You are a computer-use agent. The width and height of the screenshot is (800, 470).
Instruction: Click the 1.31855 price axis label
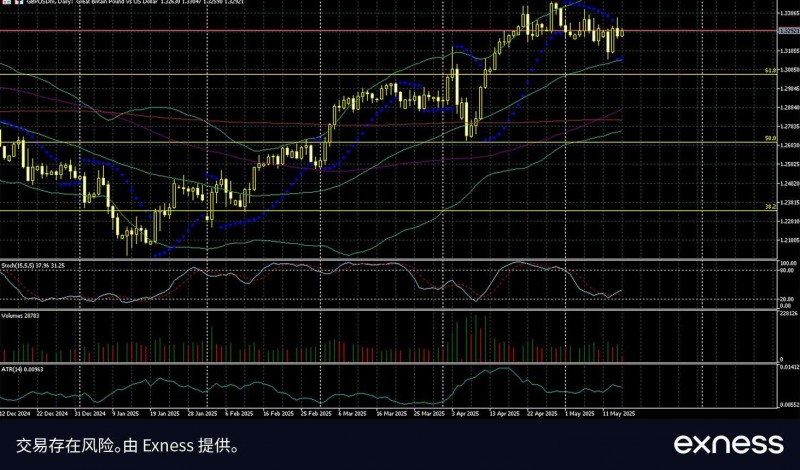coord(789,51)
